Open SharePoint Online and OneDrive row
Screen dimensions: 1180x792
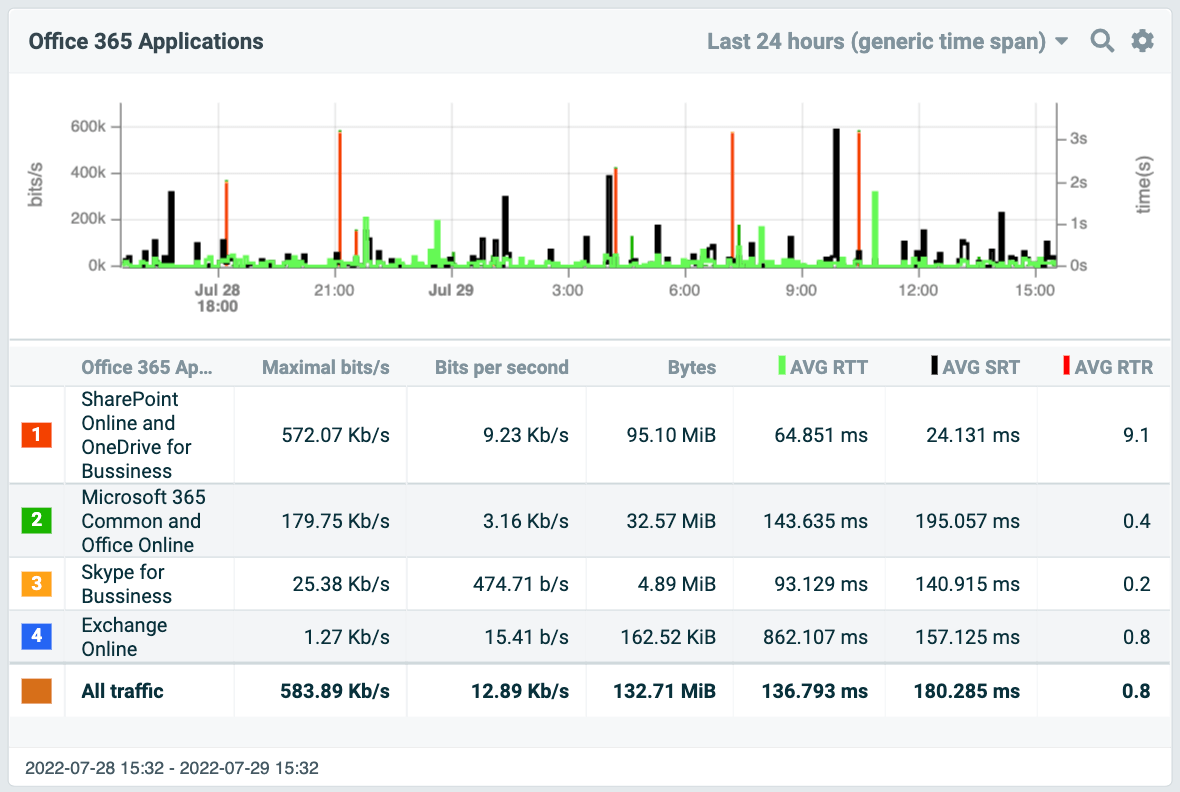pos(136,435)
